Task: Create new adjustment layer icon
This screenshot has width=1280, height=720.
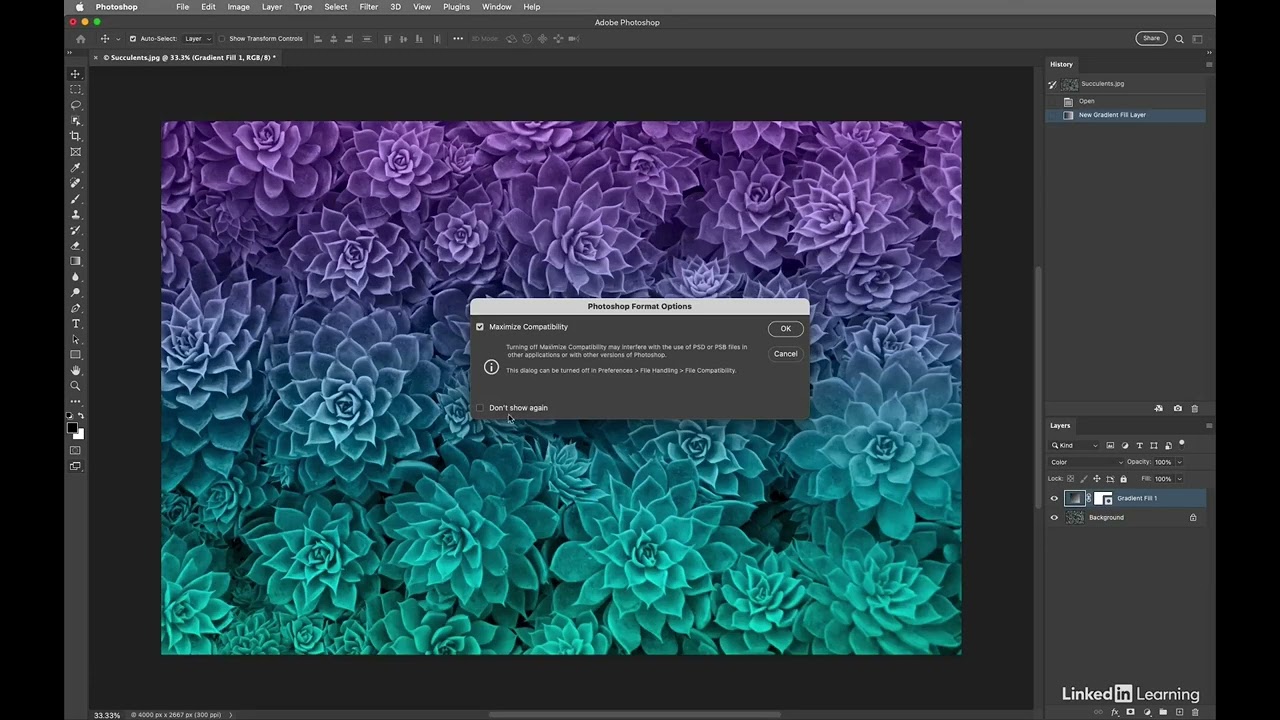Action: [x=1147, y=712]
